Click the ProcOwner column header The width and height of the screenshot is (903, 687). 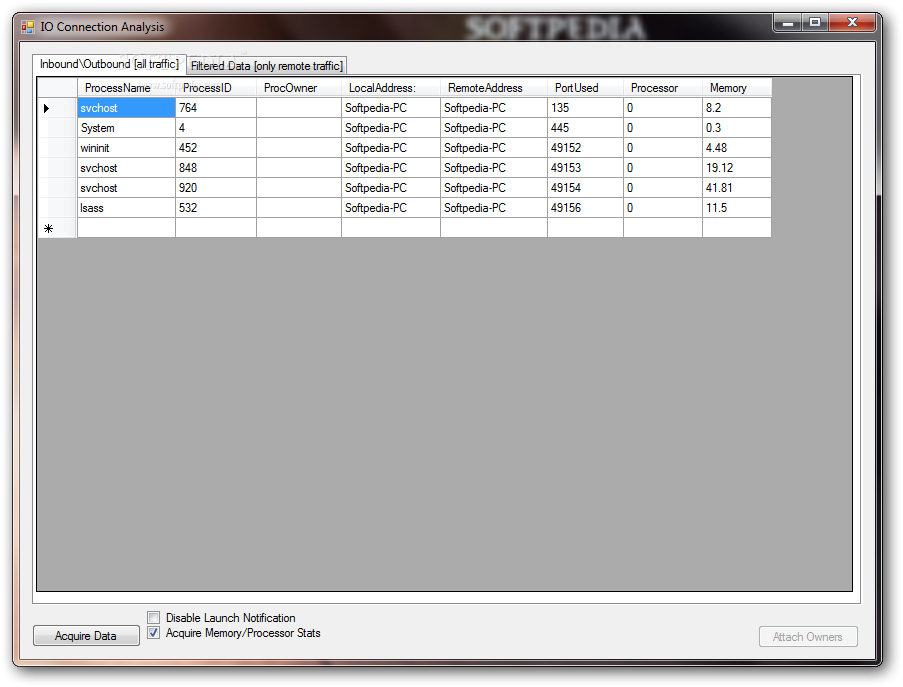299,88
